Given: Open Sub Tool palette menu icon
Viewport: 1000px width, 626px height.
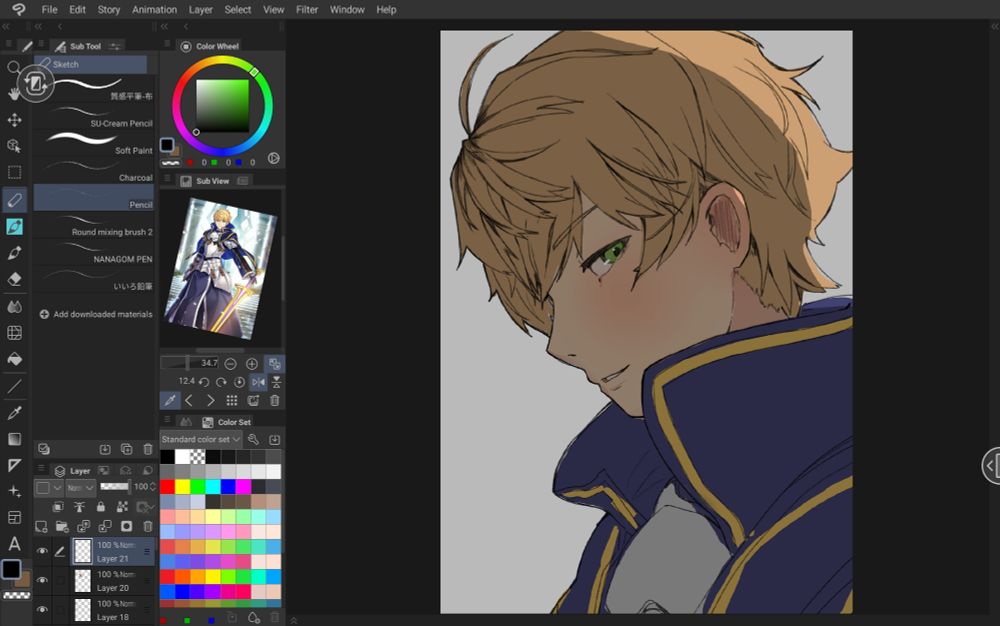Looking at the screenshot, I should (41, 44).
